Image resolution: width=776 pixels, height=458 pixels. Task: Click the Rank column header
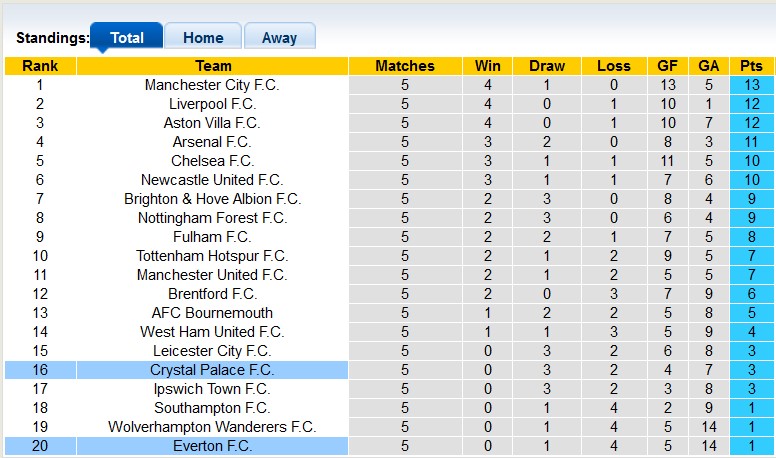(40, 66)
